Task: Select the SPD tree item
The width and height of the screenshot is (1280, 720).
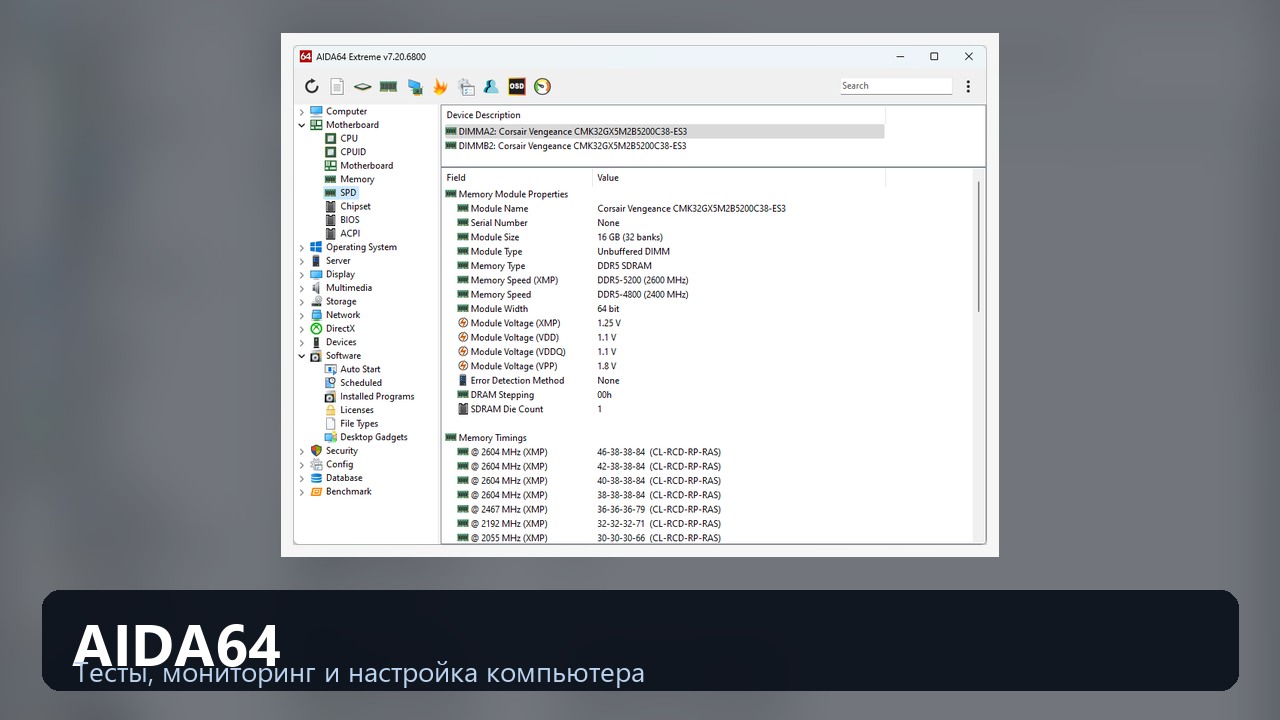Action: click(x=340, y=193)
